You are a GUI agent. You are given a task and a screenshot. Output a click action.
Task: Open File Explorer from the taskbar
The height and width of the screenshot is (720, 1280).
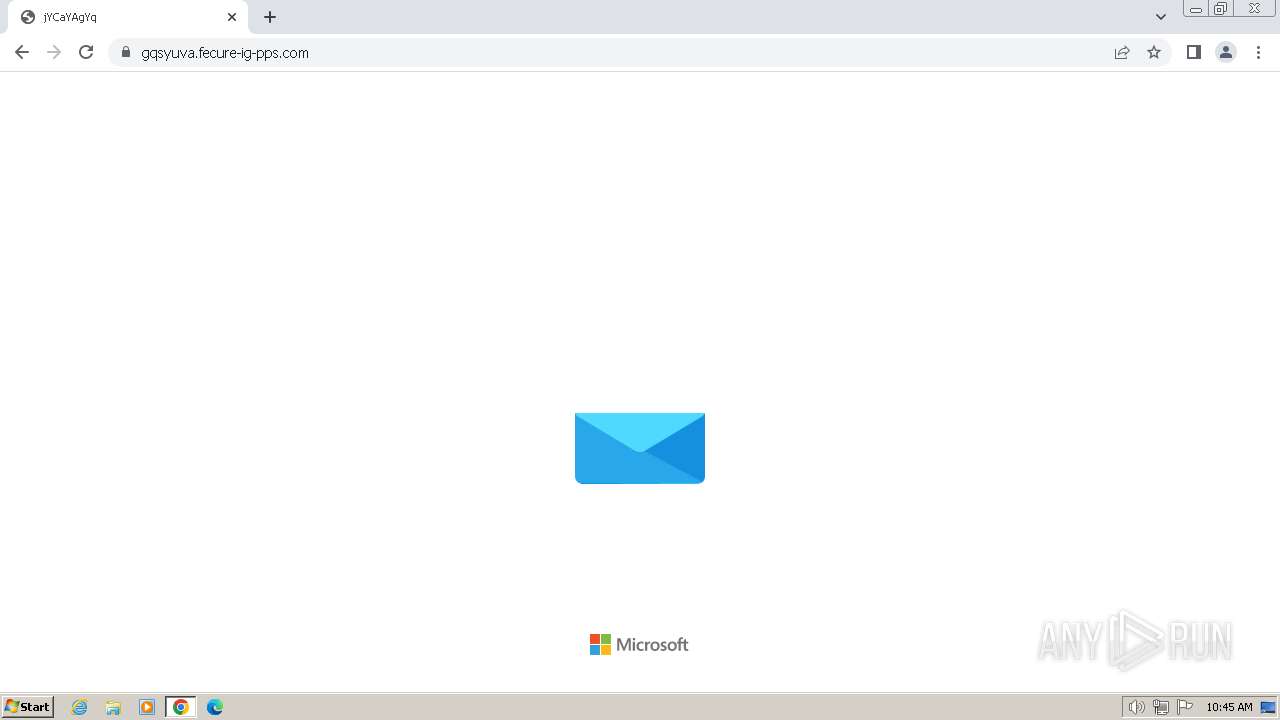coord(113,707)
